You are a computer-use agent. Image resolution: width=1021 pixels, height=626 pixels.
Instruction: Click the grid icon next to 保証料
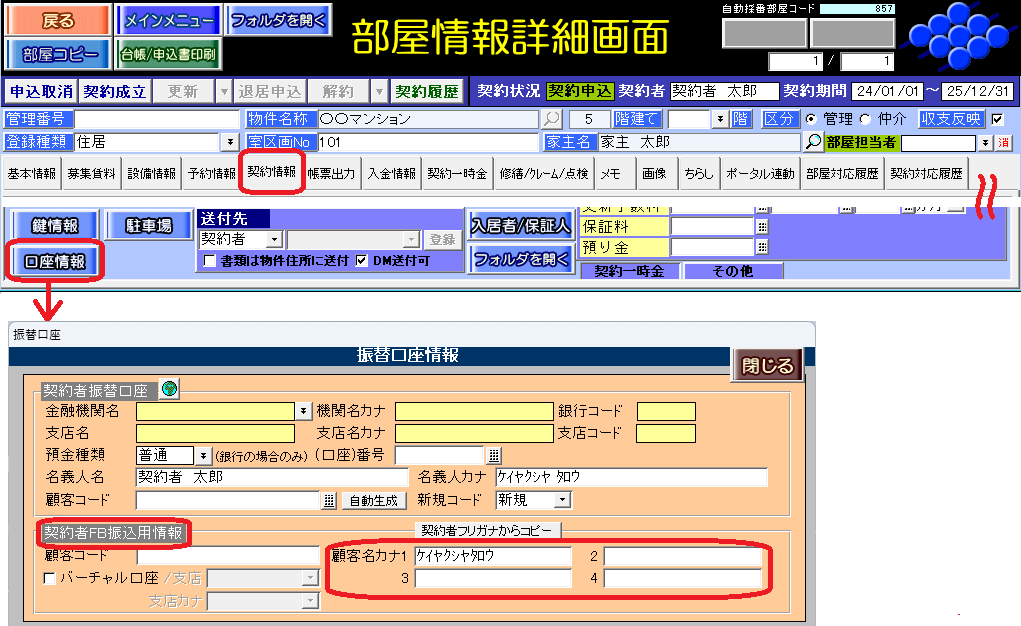coord(762,227)
